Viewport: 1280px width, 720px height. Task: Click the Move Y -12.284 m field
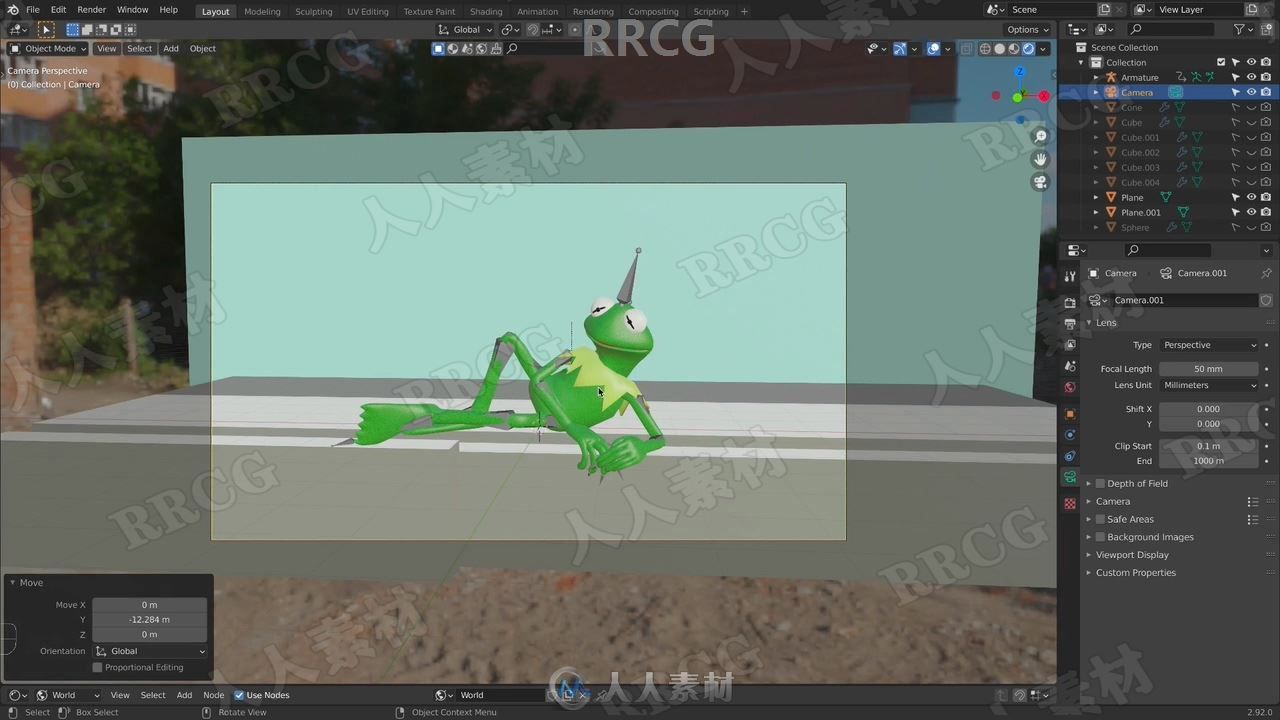[x=150, y=620]
